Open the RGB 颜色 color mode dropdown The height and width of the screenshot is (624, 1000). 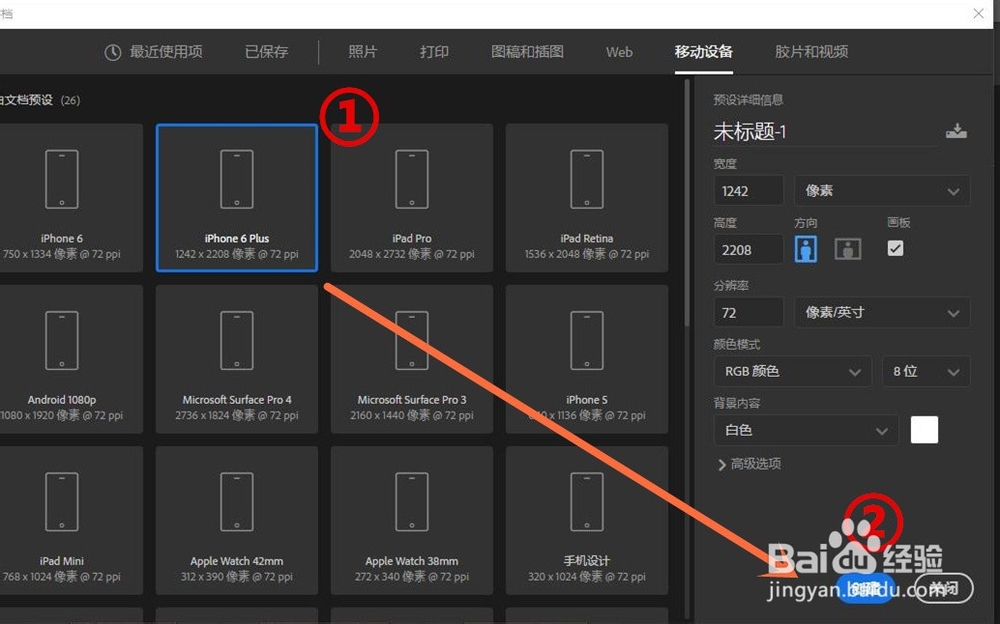coord(793,371)
